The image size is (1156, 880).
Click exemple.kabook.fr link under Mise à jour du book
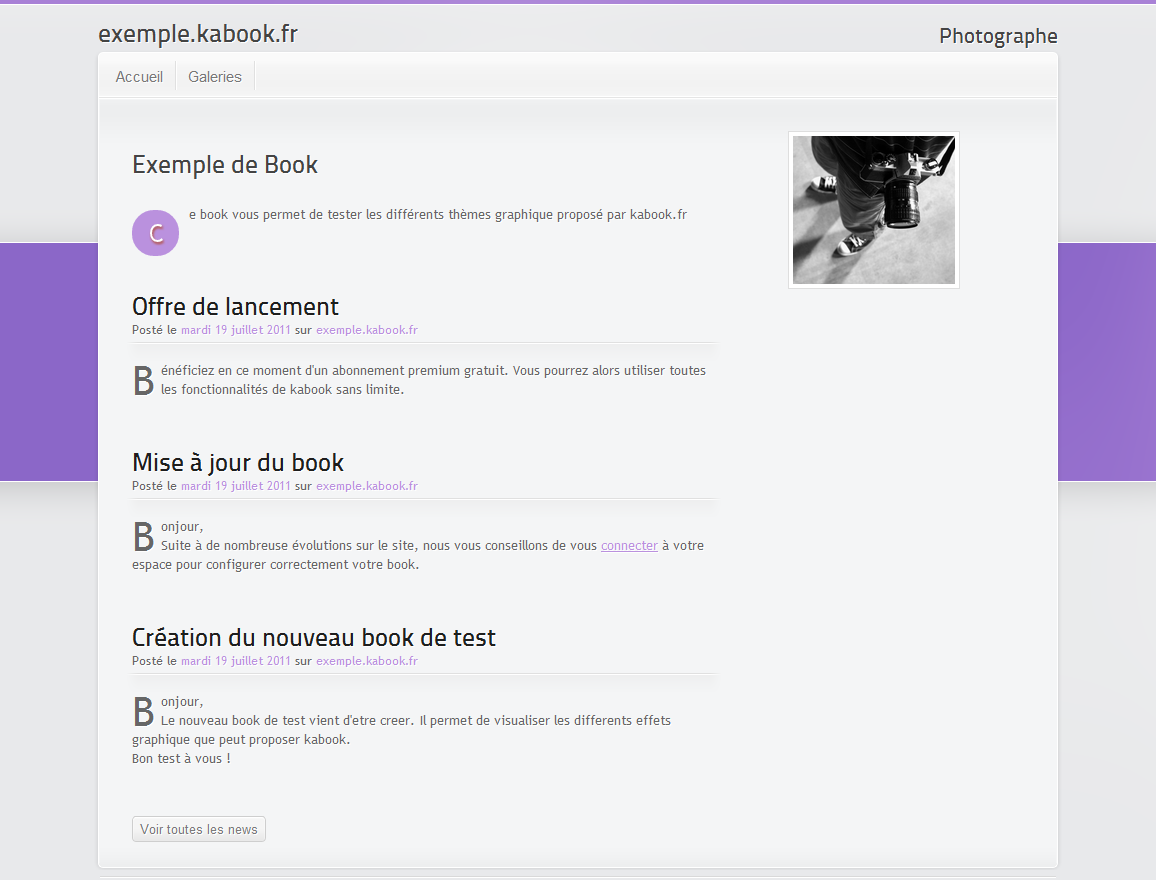(367, 486)
